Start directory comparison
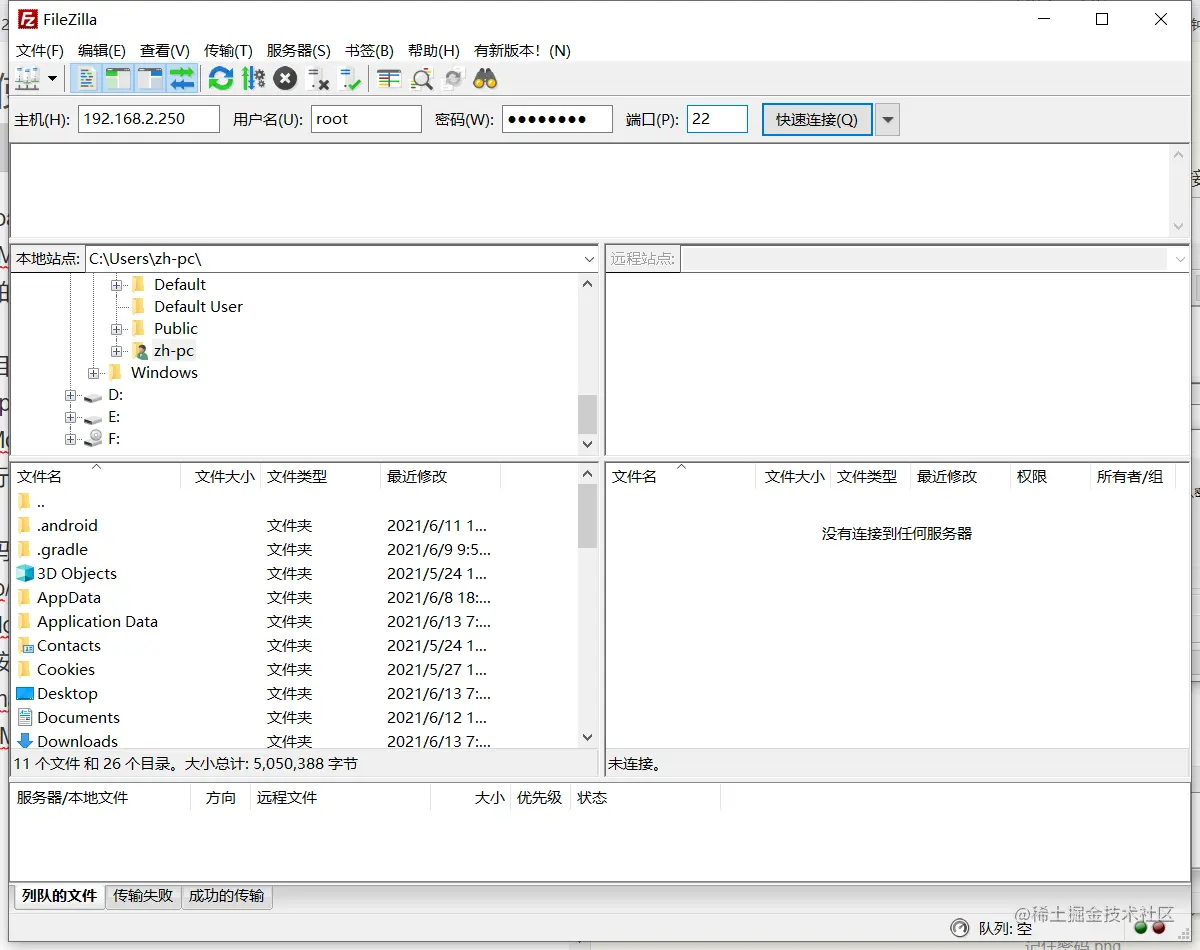This screenshot has width=1200, height=950. (x=419, y=78)
